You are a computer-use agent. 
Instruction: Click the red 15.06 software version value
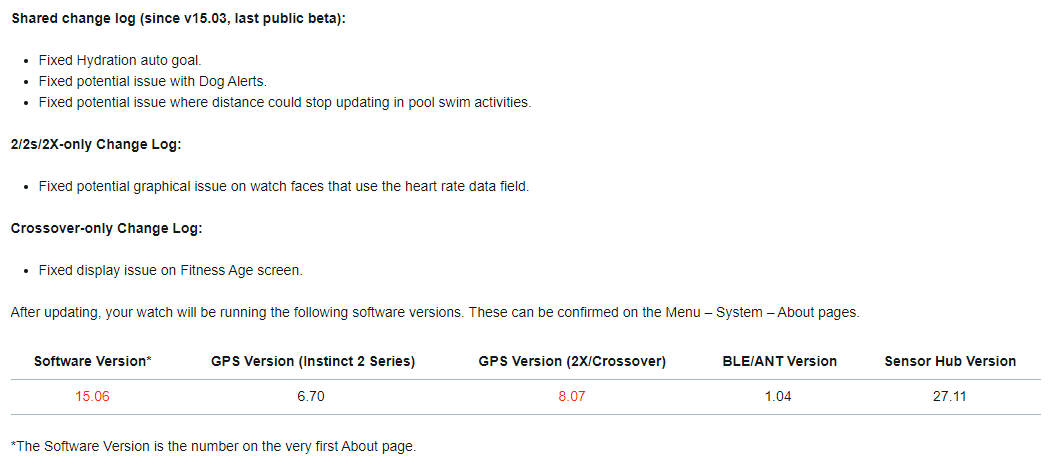tap(92, 396)
